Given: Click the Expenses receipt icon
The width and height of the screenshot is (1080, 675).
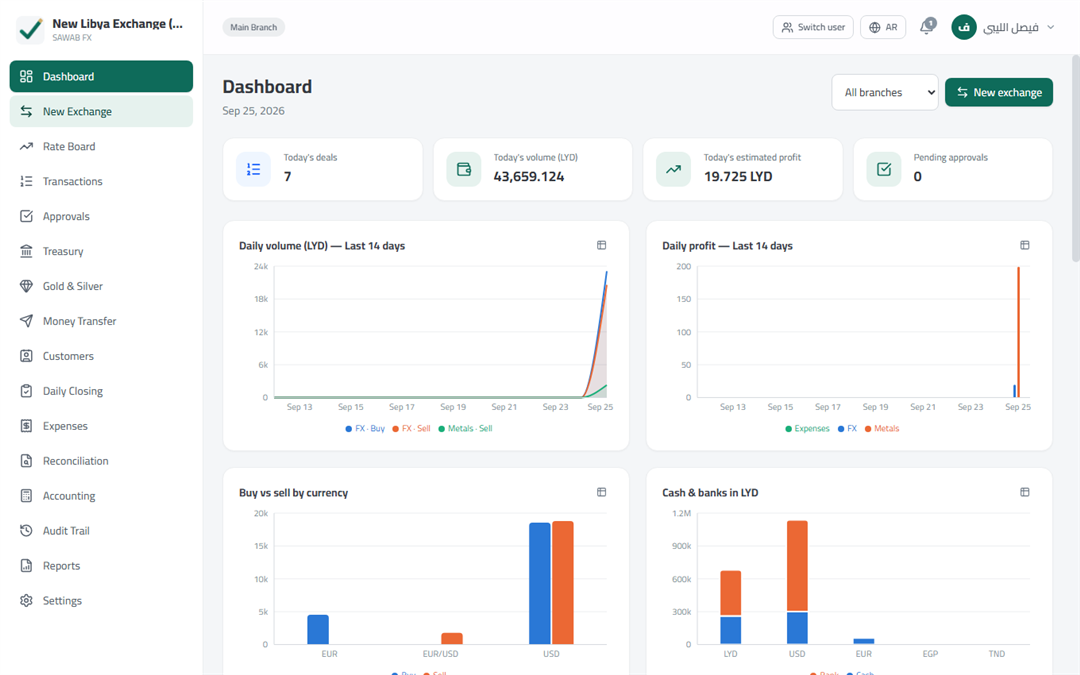Looking at the screenshot, I should (x=26, y=426).
